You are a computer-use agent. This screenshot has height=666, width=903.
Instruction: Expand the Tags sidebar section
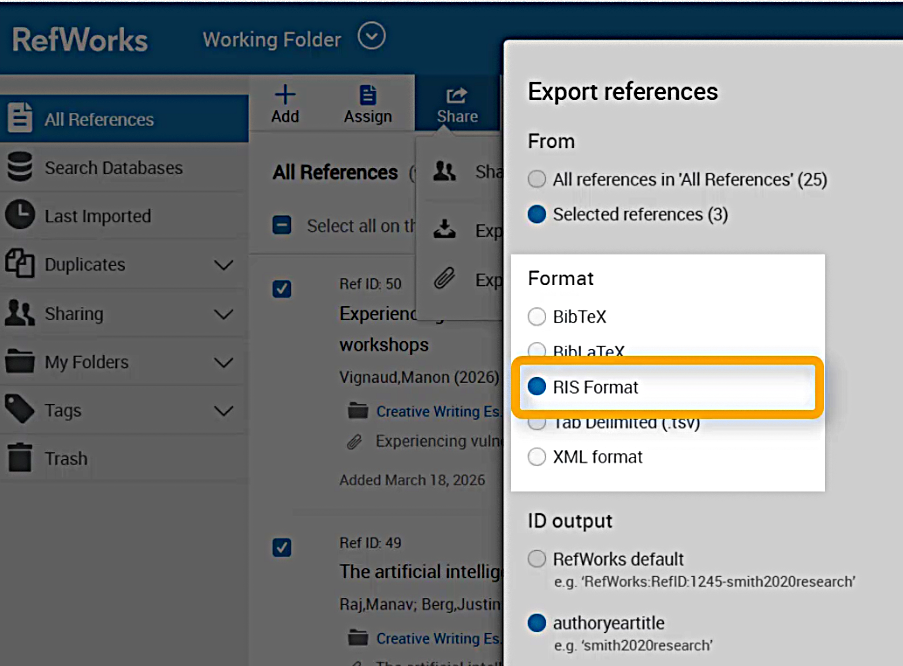pos(224,410)
